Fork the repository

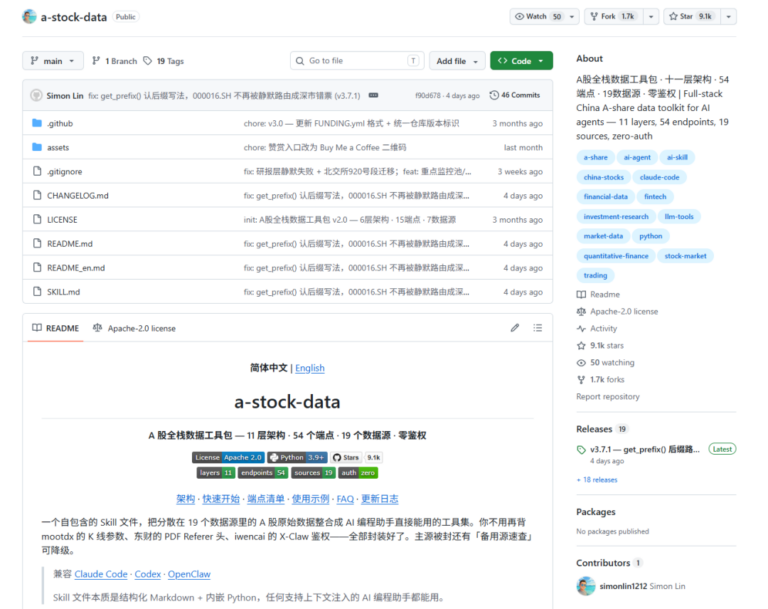(614, 16)
